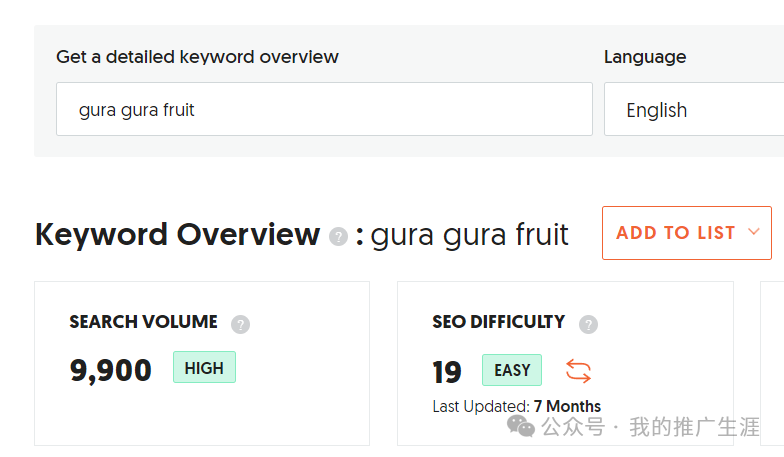
Task: Select the SEO difficulty score 19
Action: point(446,372)
